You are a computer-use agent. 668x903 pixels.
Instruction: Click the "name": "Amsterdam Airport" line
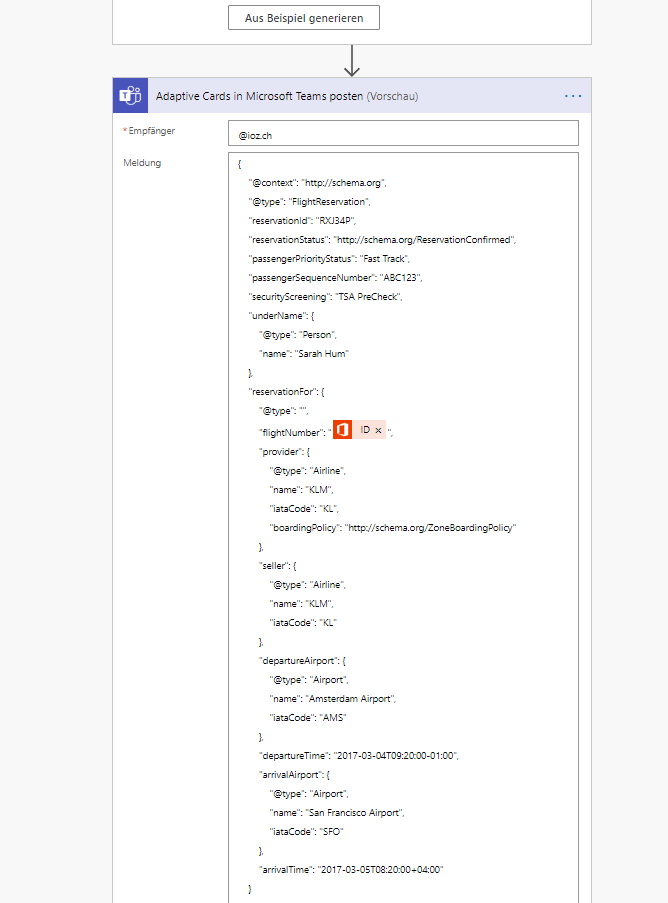click(333, 699)
